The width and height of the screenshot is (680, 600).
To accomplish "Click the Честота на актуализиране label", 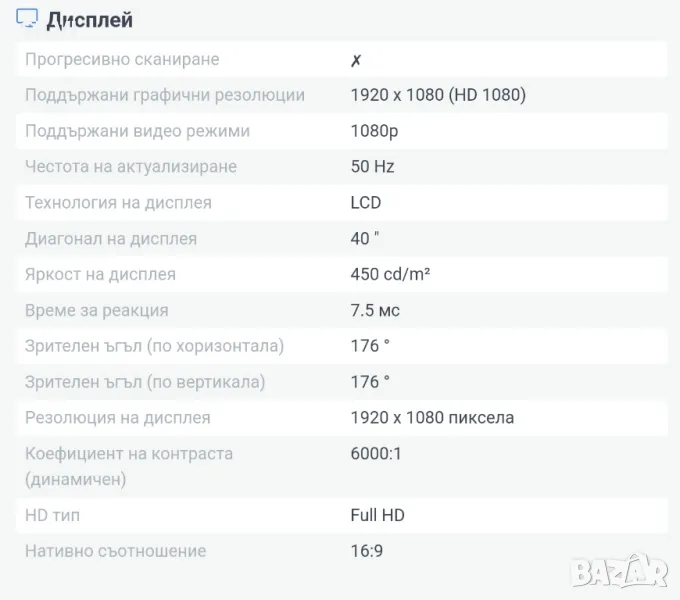I will point(131,167).
